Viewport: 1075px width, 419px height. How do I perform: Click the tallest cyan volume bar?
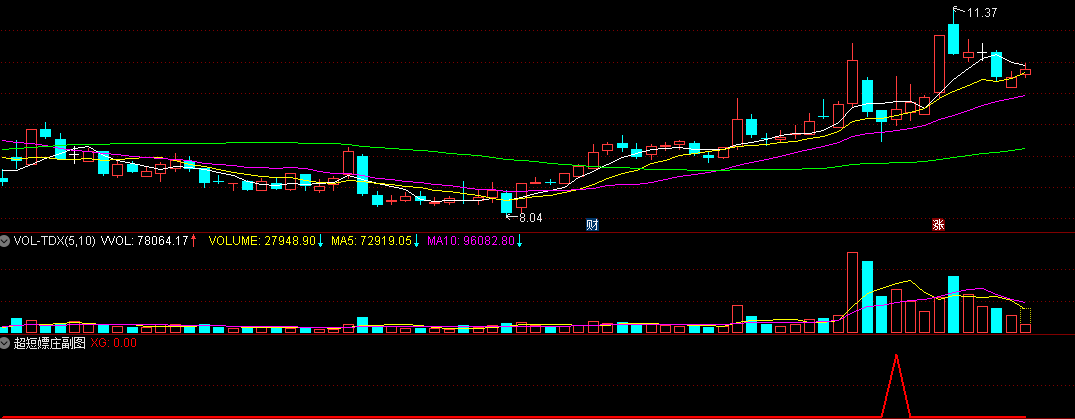[867, 297]
